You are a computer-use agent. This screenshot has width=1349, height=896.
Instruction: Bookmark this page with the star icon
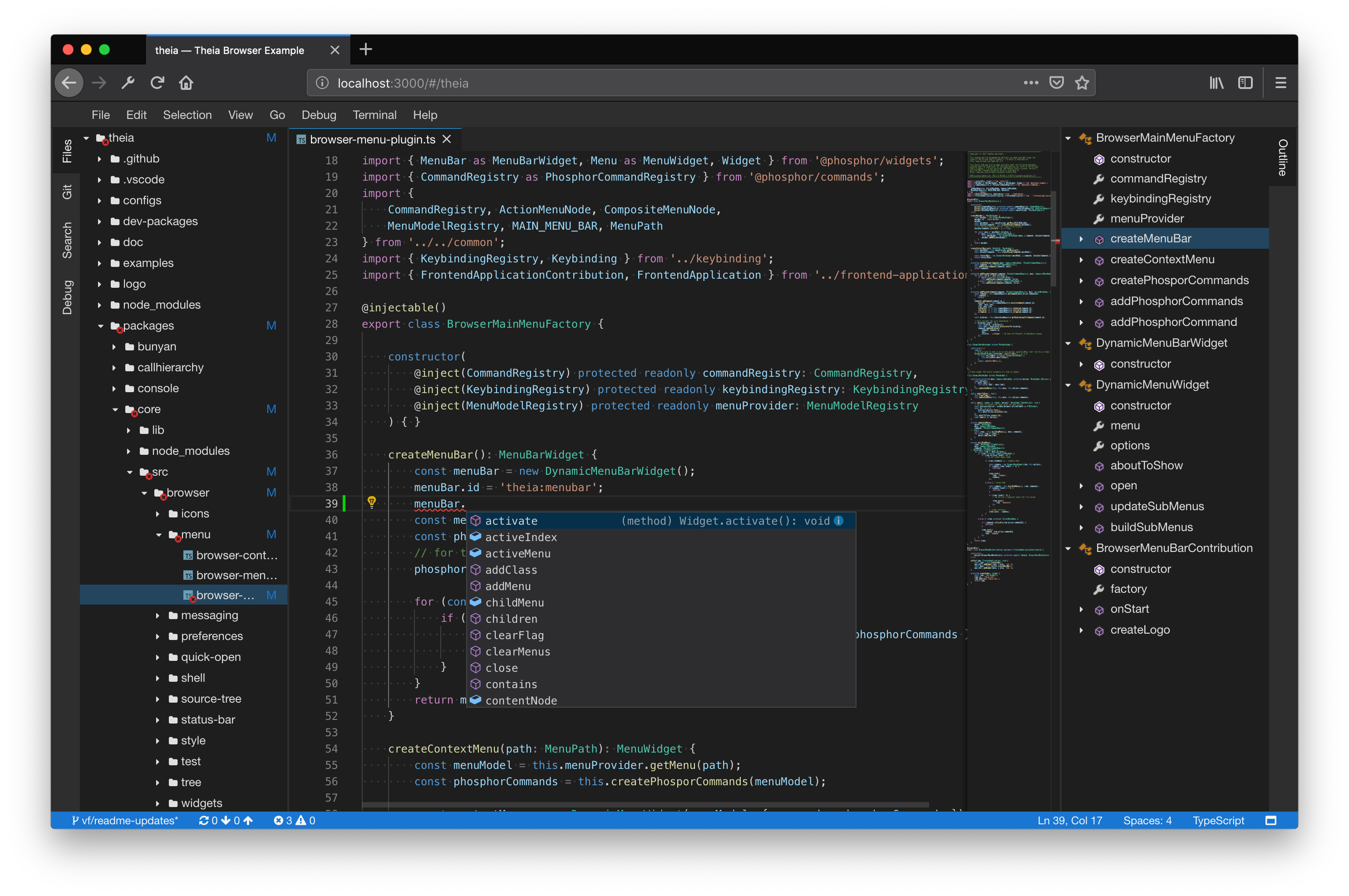[x=1082, y=83]
